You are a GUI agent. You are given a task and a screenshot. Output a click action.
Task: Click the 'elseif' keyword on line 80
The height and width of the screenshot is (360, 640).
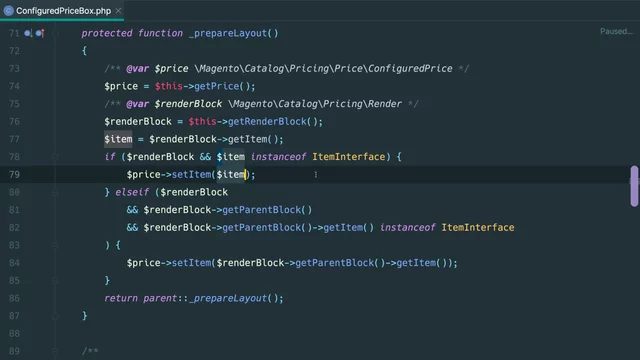pos(132,192)
